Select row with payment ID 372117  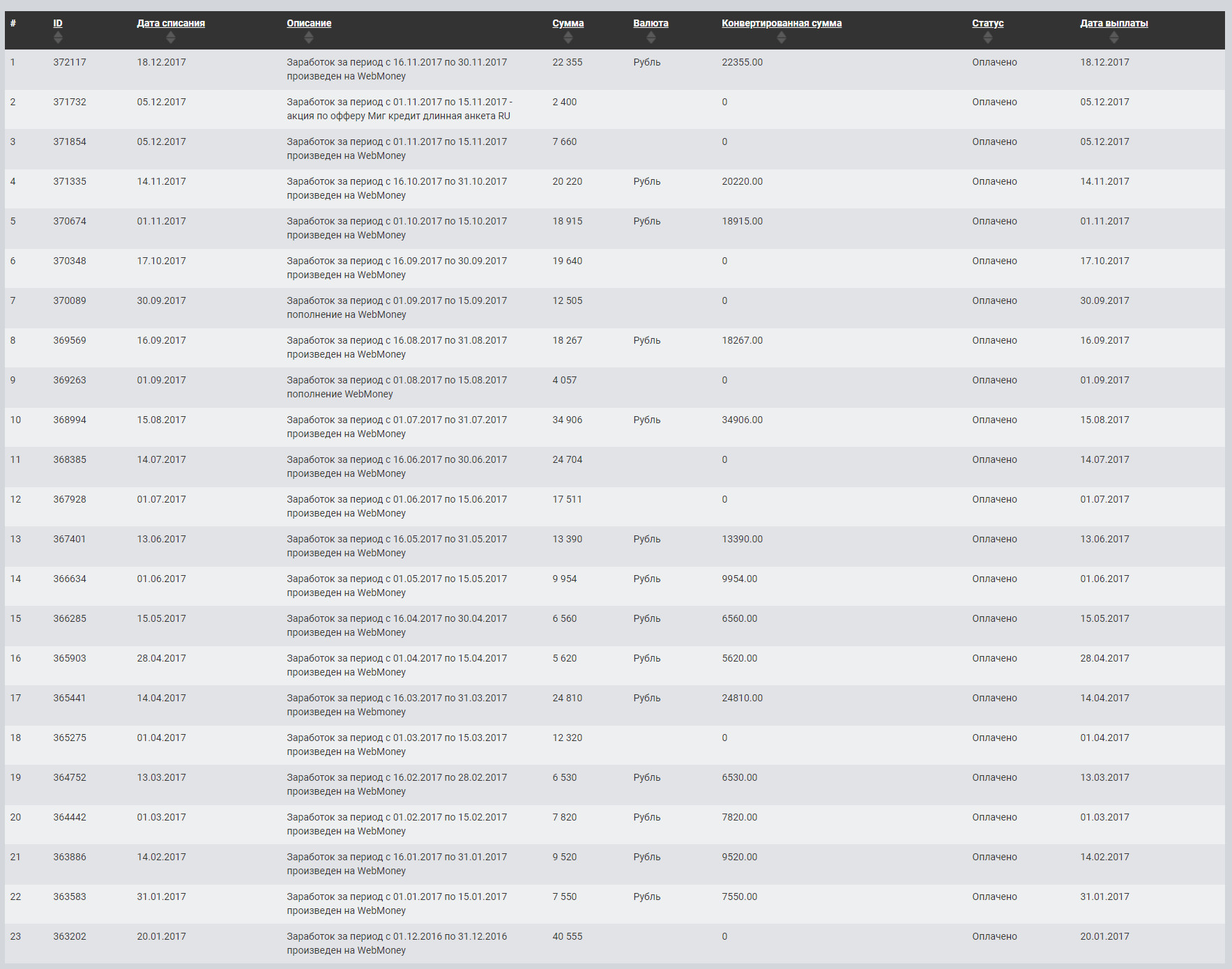pyautogui.click(x=615, y=69)
